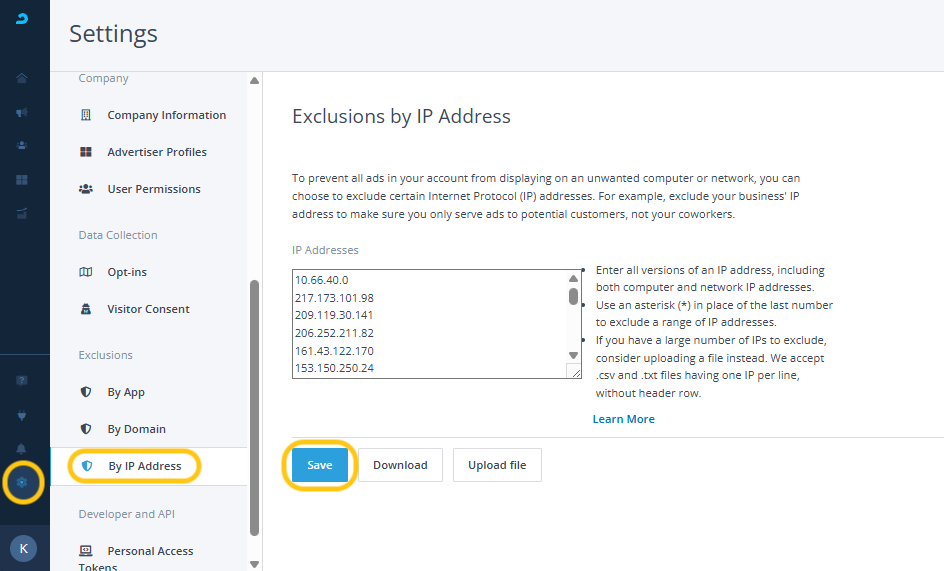Open the Learn More link
The image size is (944, 571).
623,419
